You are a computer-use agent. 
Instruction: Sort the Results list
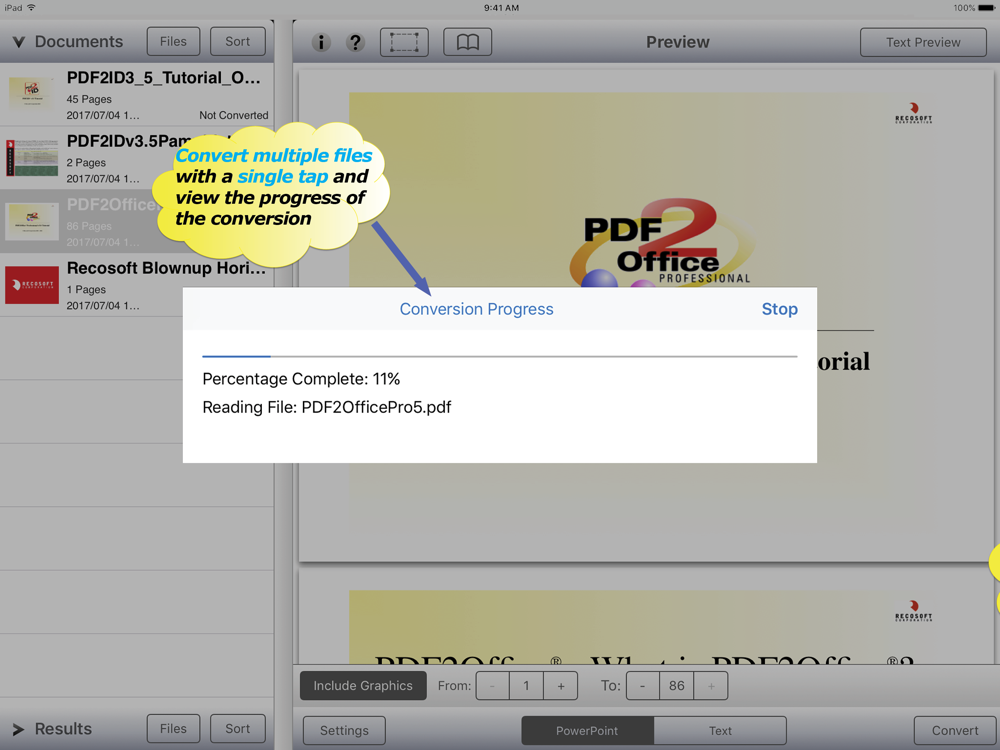[x=237, y=728]
